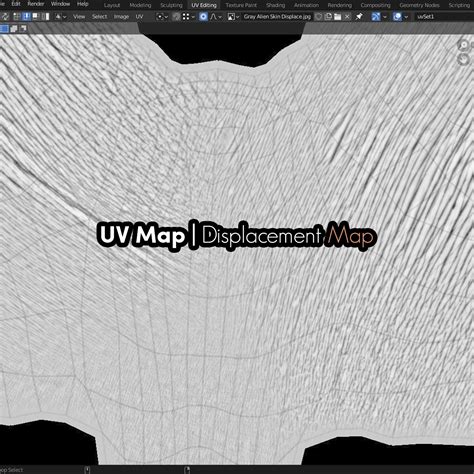
Task: Toggle proportional editing
Action: pos(203,16)
